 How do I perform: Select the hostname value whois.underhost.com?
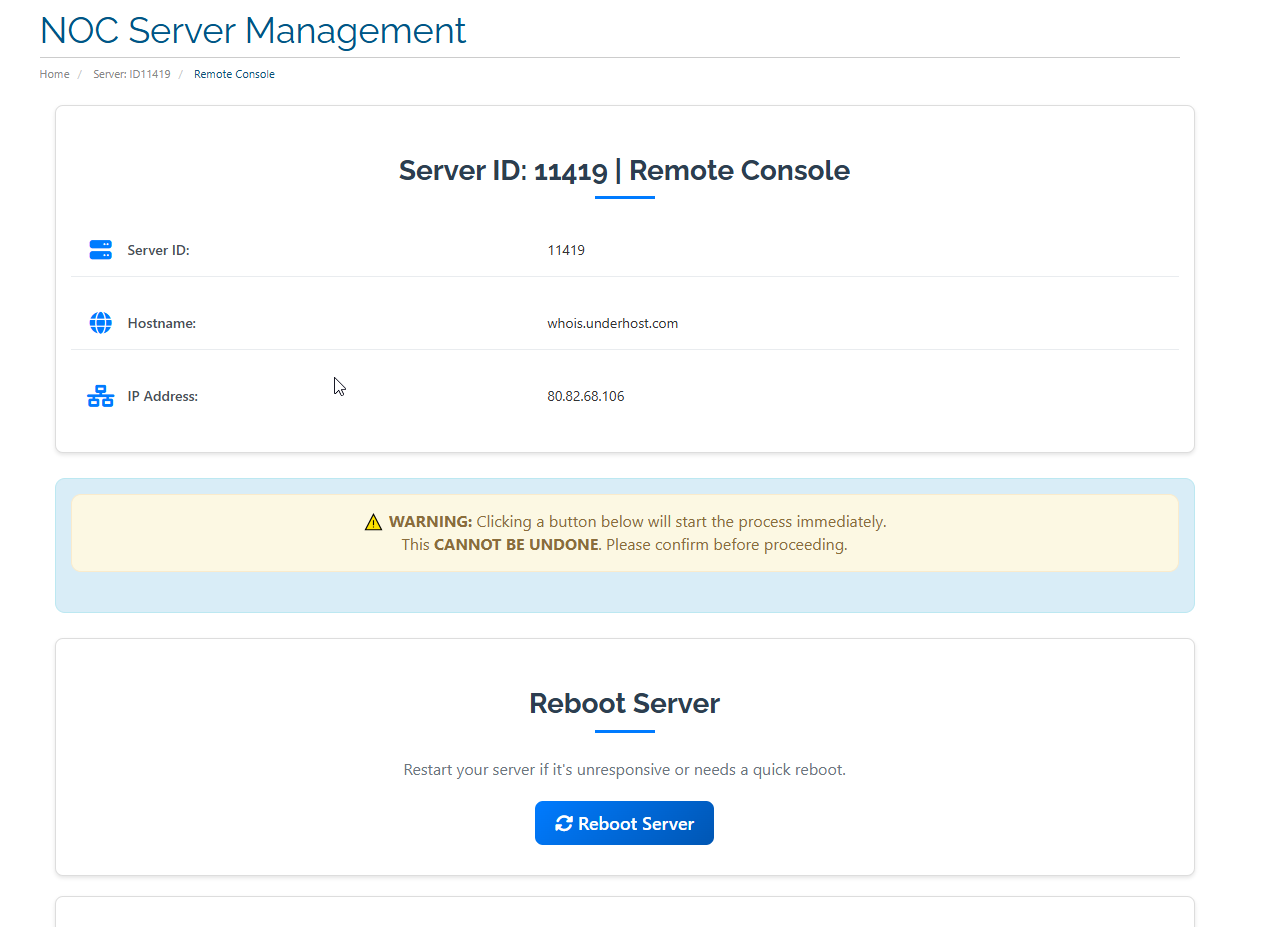[613, 322]
